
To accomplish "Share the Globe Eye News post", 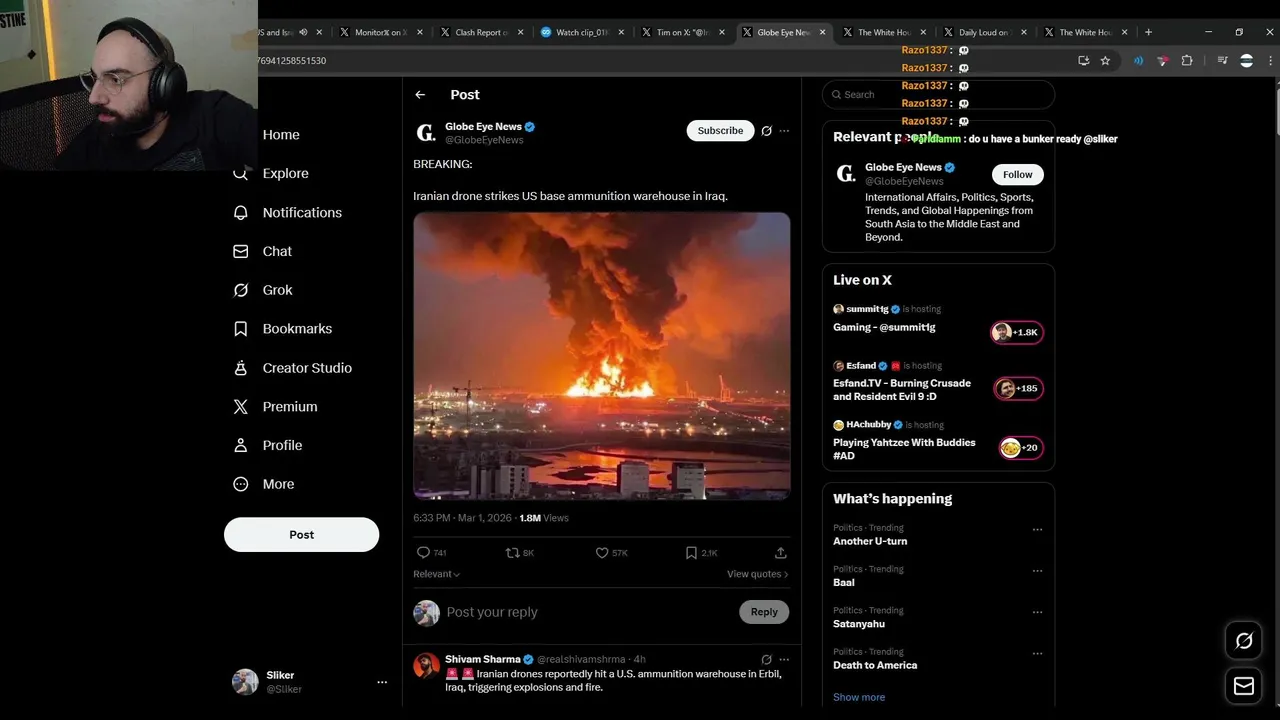I will pyautogui.click(x=781, y=552).
